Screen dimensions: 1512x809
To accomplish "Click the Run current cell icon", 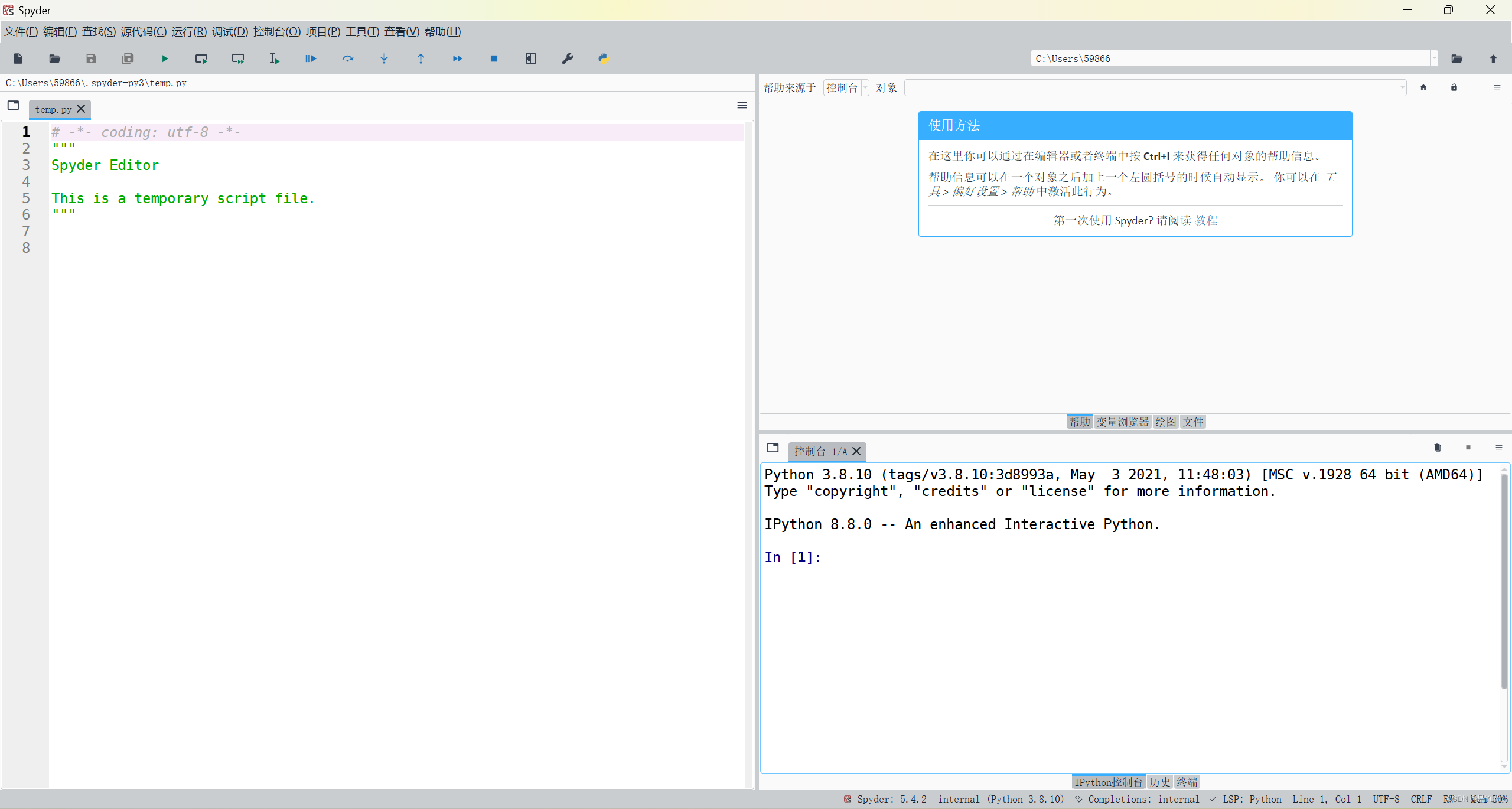I will pyautogui.click(x=201, y=58).
